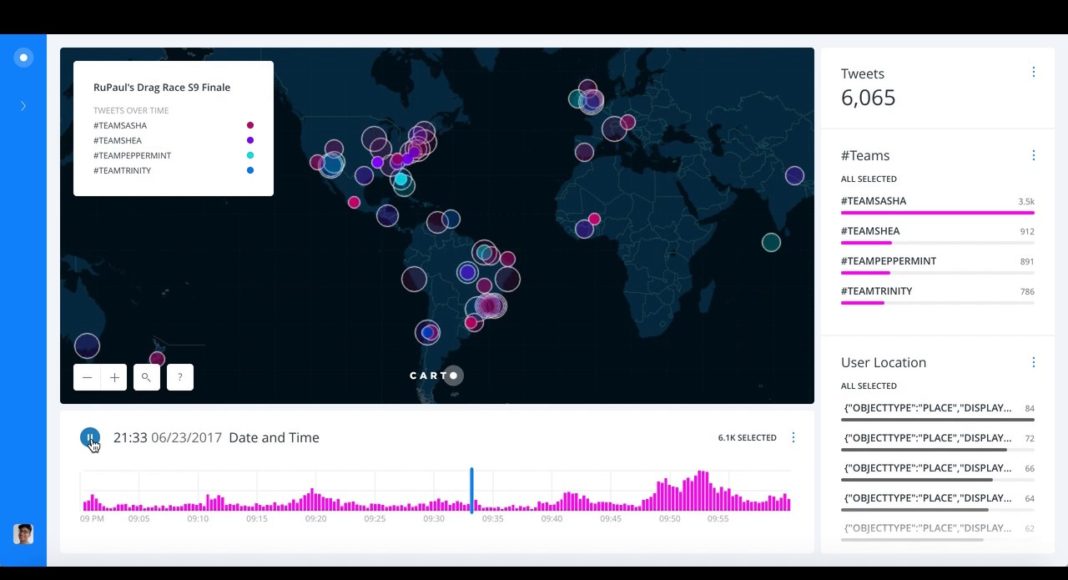The image size is (1068, 580).
Task: Click the white circle icon atop the sidebar
Action: click(x=23, y=58)
